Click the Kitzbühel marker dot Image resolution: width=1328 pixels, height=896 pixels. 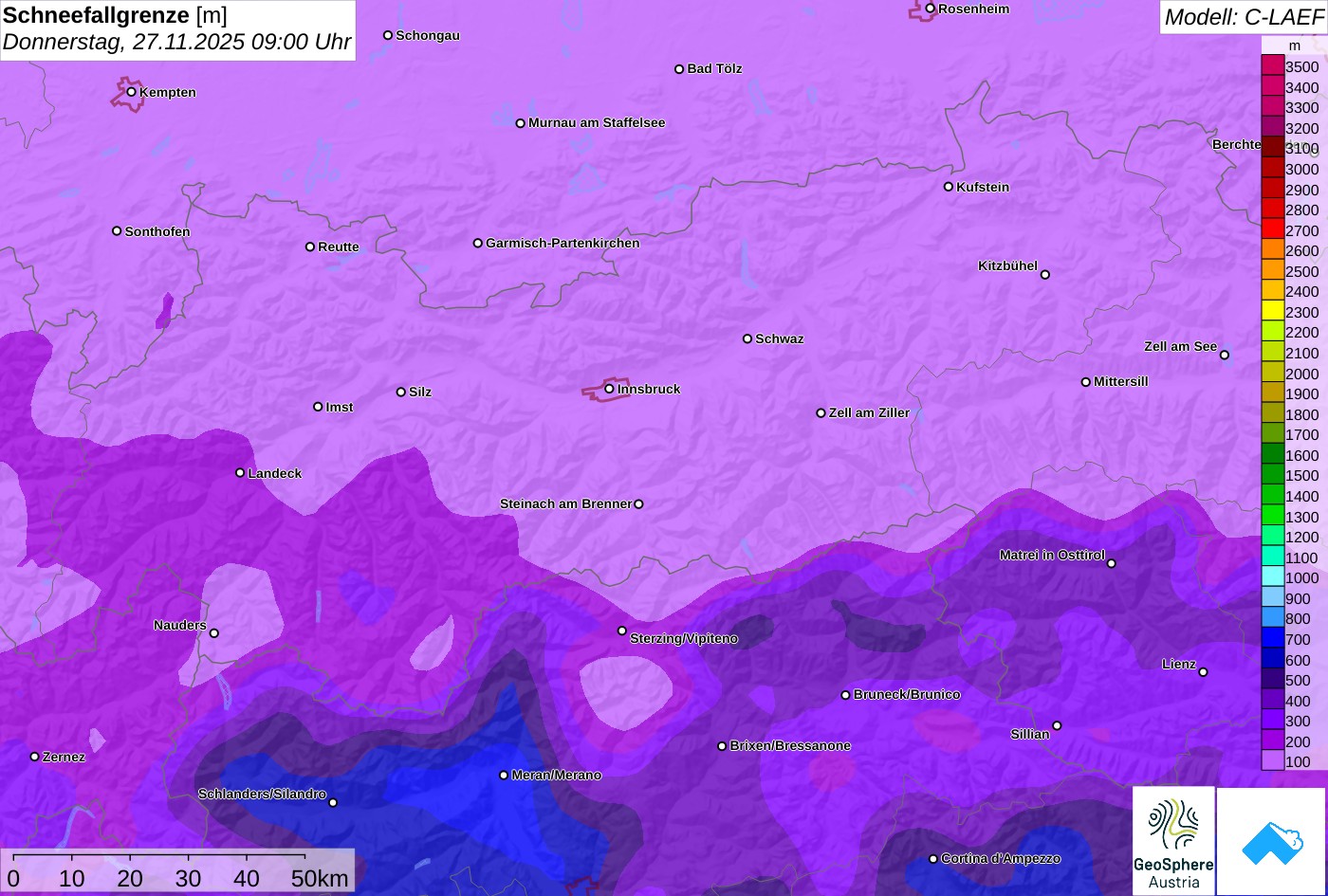1045,275
